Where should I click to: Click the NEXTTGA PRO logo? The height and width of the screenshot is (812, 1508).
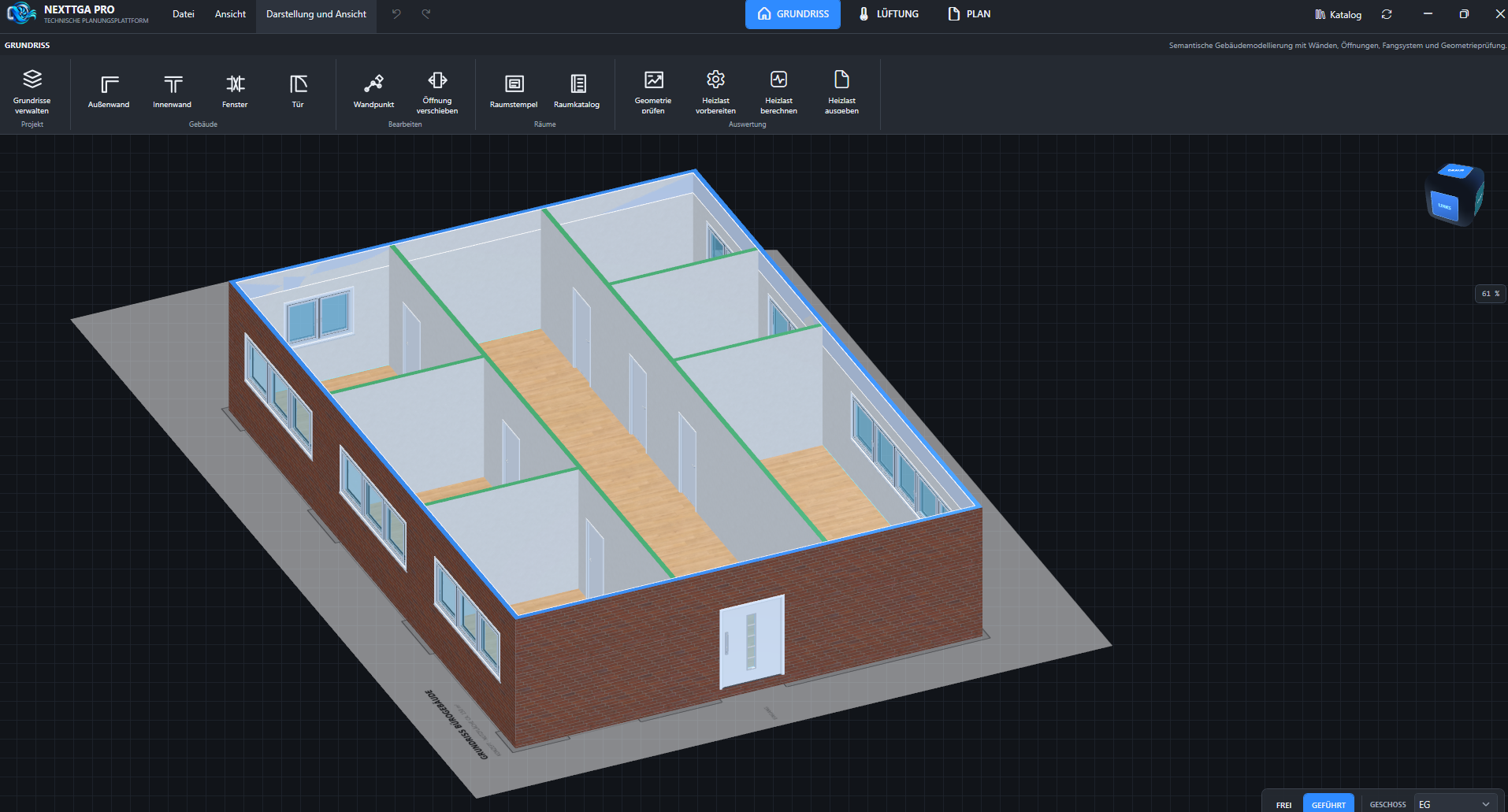(x=22, y=13)
